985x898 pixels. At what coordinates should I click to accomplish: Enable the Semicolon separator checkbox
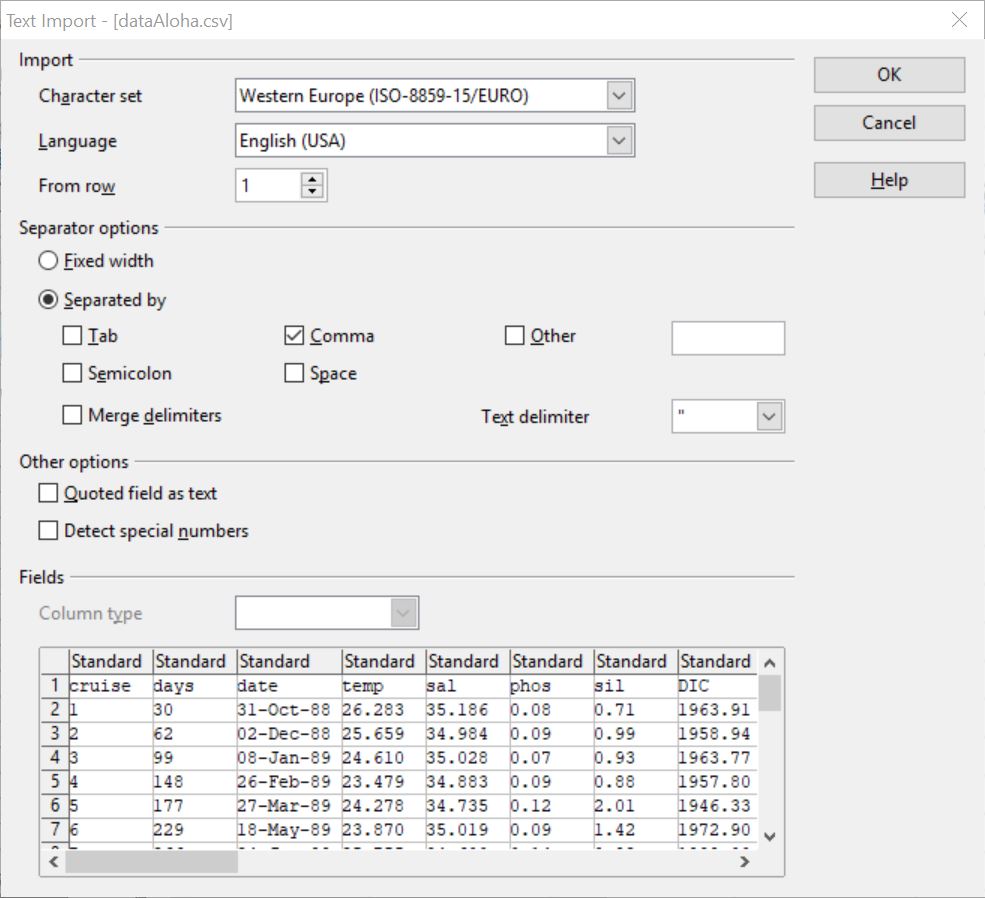(72, 374)
